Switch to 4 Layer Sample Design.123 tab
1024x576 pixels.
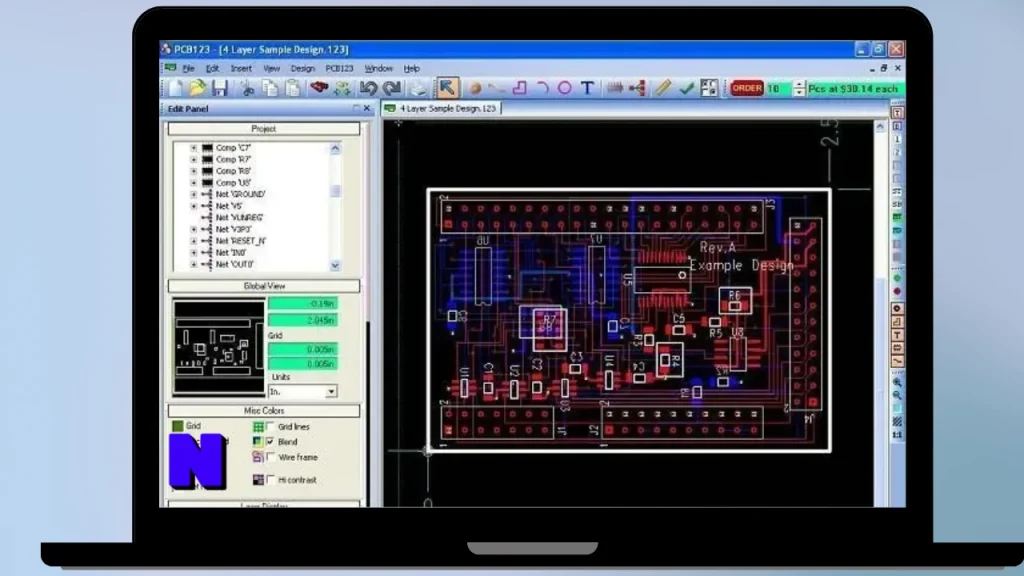point(441,108)
